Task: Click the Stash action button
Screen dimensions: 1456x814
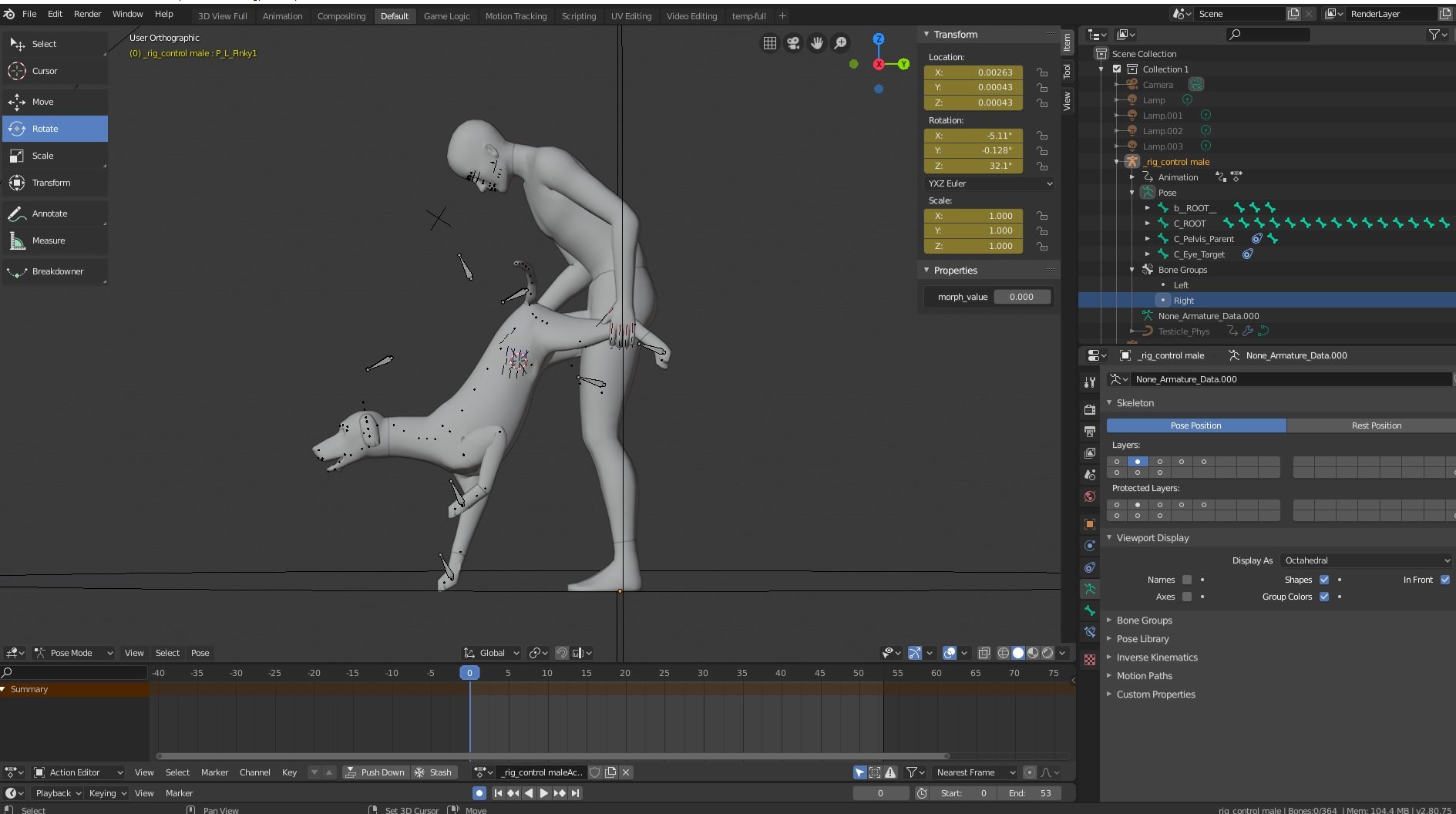Action: pos(433,772)
